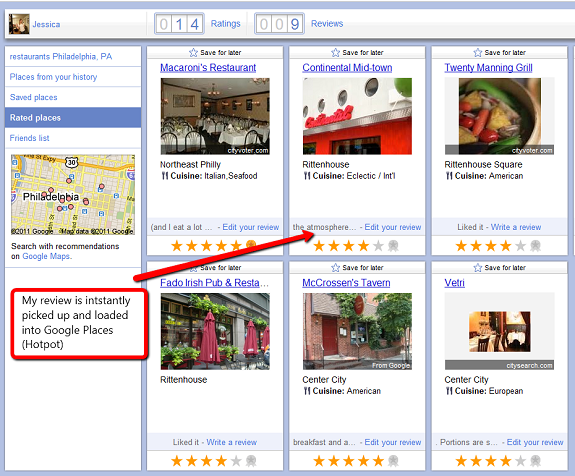Screen dimensions: 575x476
Task: Click Save for later star on Macaroni's Restaurant
Action: pos(193,52)
